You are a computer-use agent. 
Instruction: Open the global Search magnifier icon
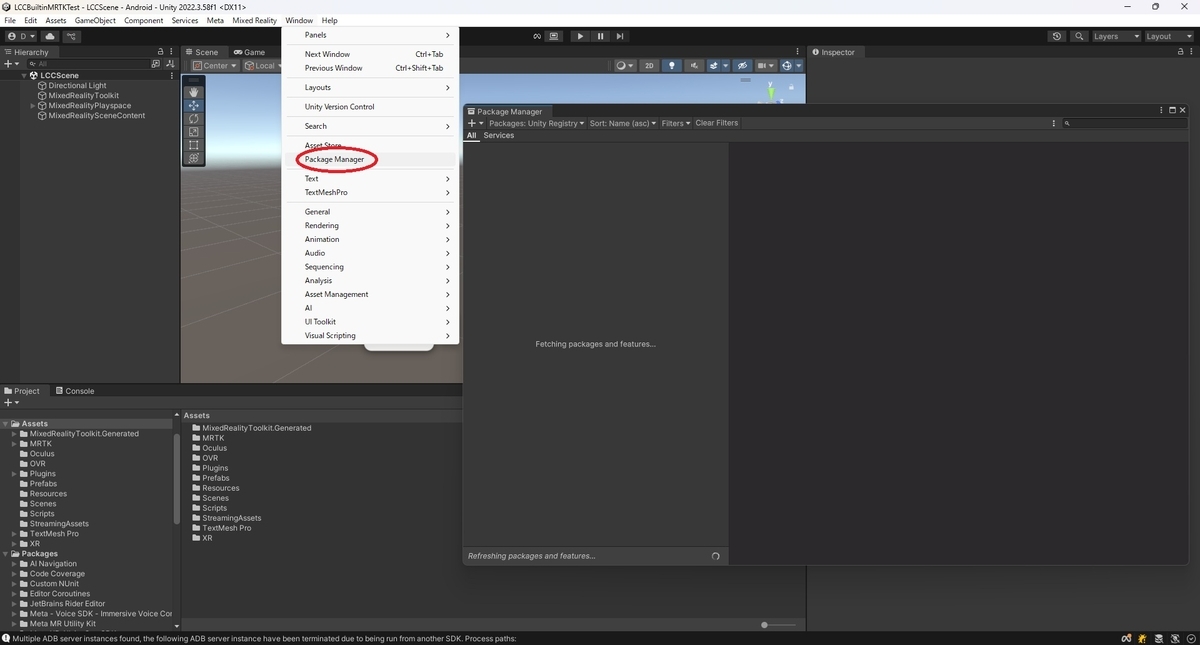pos(1080,36)
